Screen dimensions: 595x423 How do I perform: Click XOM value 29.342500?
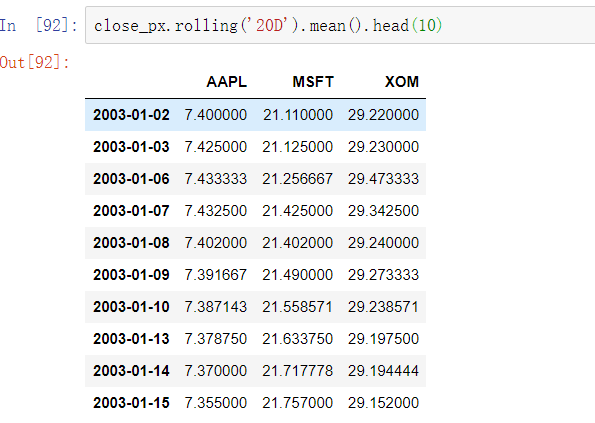(383, 211)
